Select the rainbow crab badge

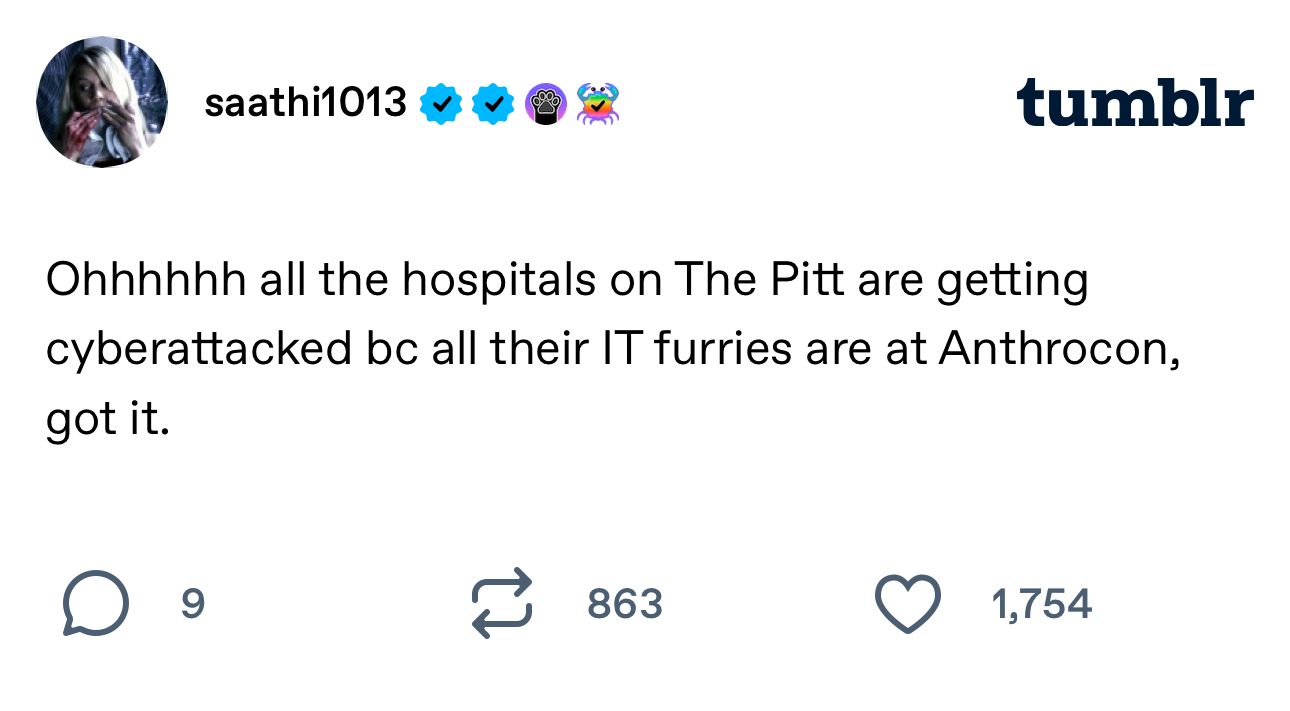(598, 103)
